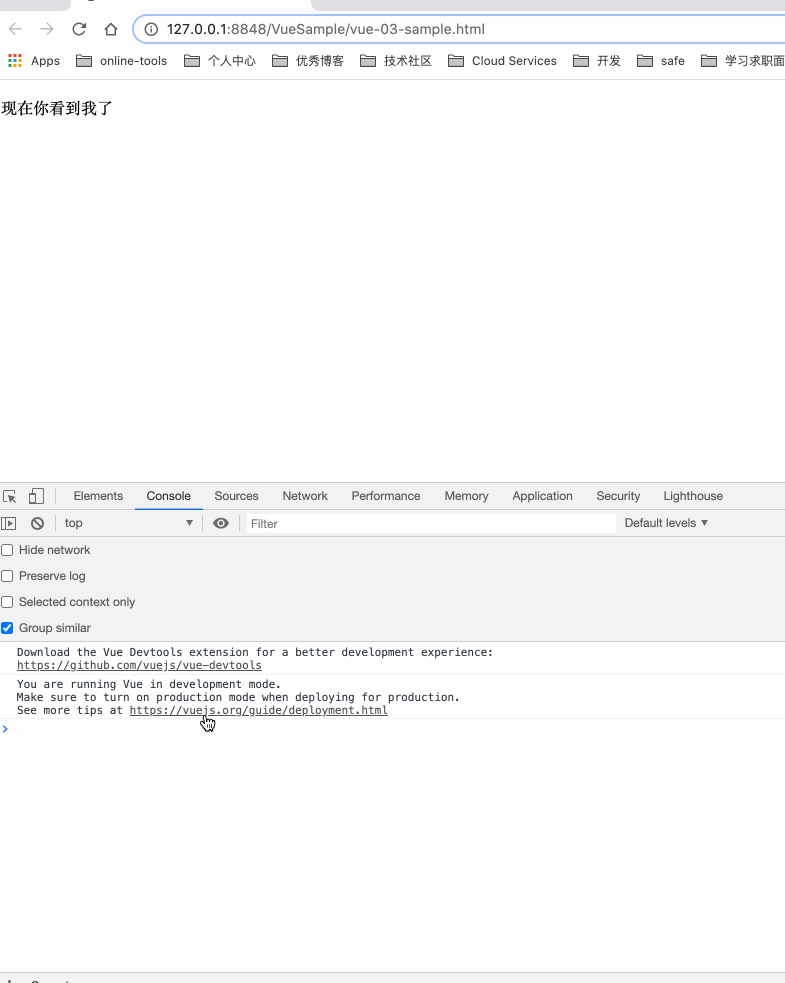785x983 pixels.
Task: Click the address bar URL
Action: tap(325, 29)
